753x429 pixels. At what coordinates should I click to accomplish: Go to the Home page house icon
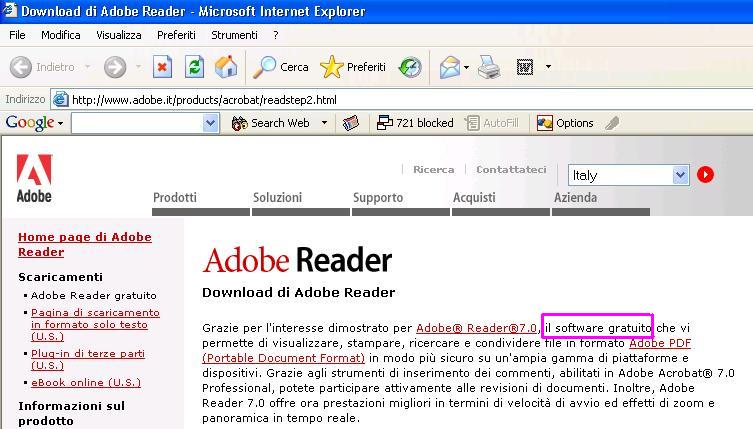tap(226, 67)
